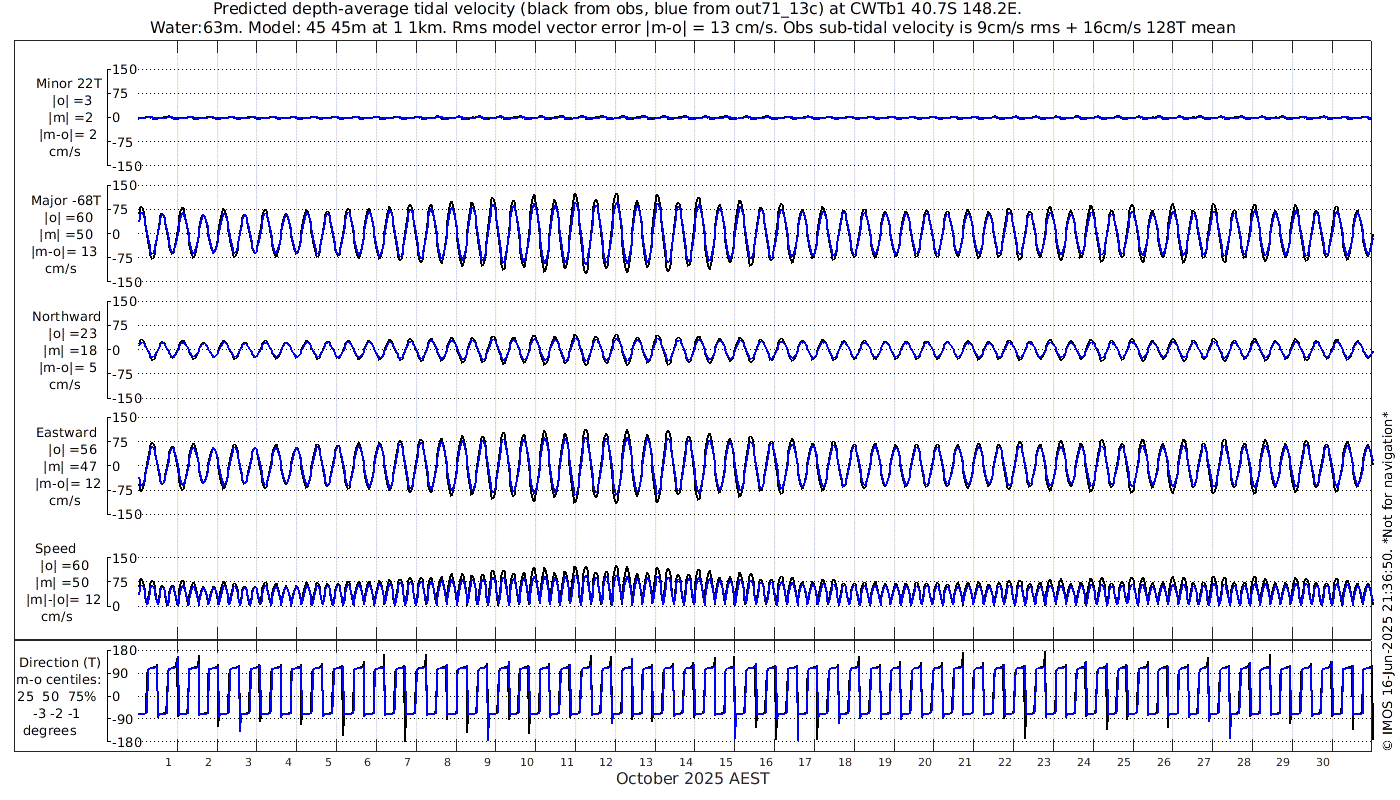Click the 'Major -68T' panel label
The width and height of the screenshot is (1400, 800).
pyautogui.click(x=66, y=200)
